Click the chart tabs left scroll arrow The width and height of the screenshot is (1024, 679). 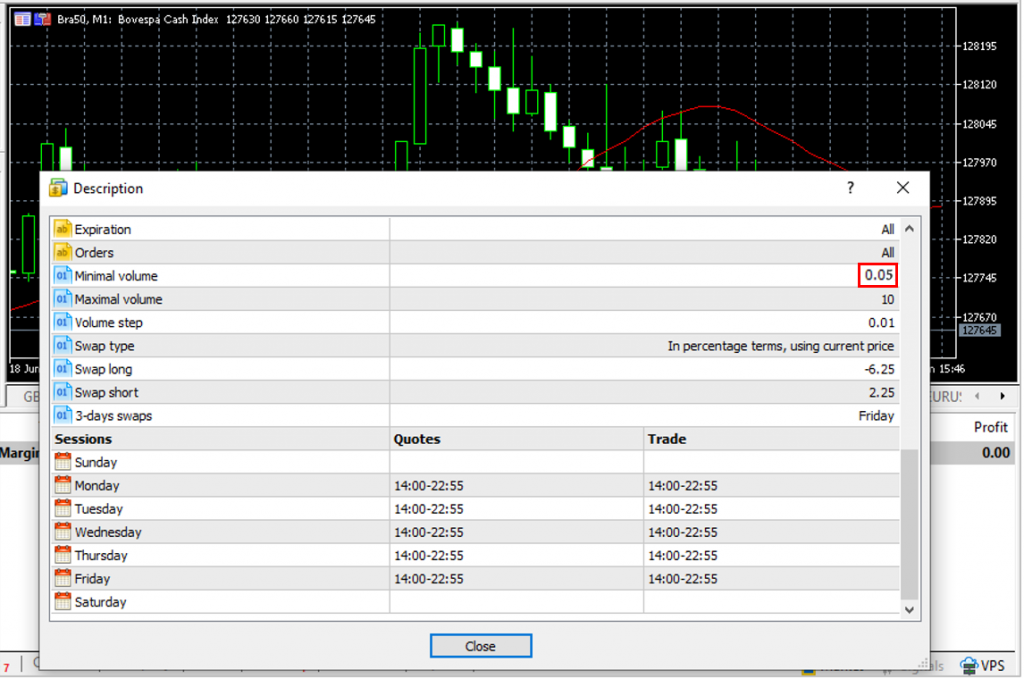[977, 396]
